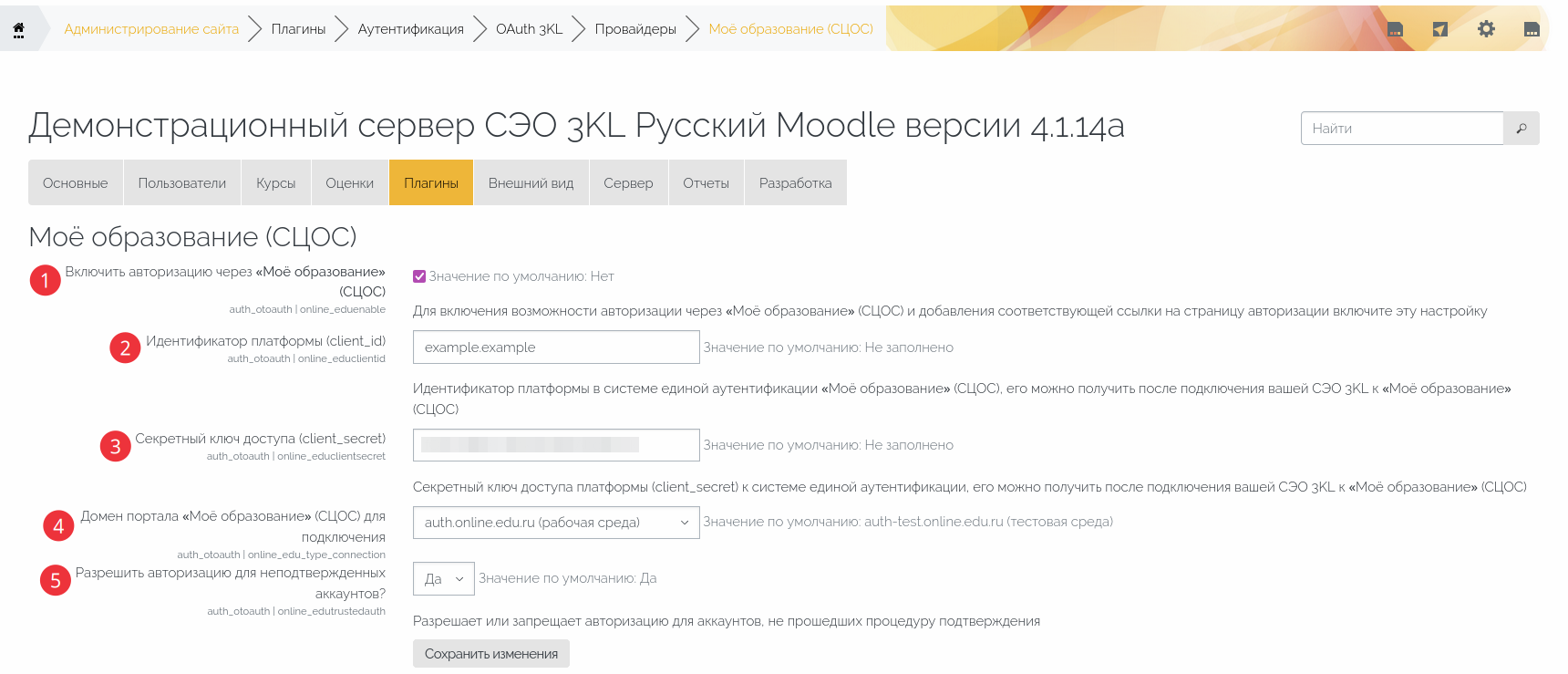Click the card icon beside the arrow icon
Image resolution: width=1568 pixels, height=674 pixels.
pyautogui.click(x=1395, y=29)
